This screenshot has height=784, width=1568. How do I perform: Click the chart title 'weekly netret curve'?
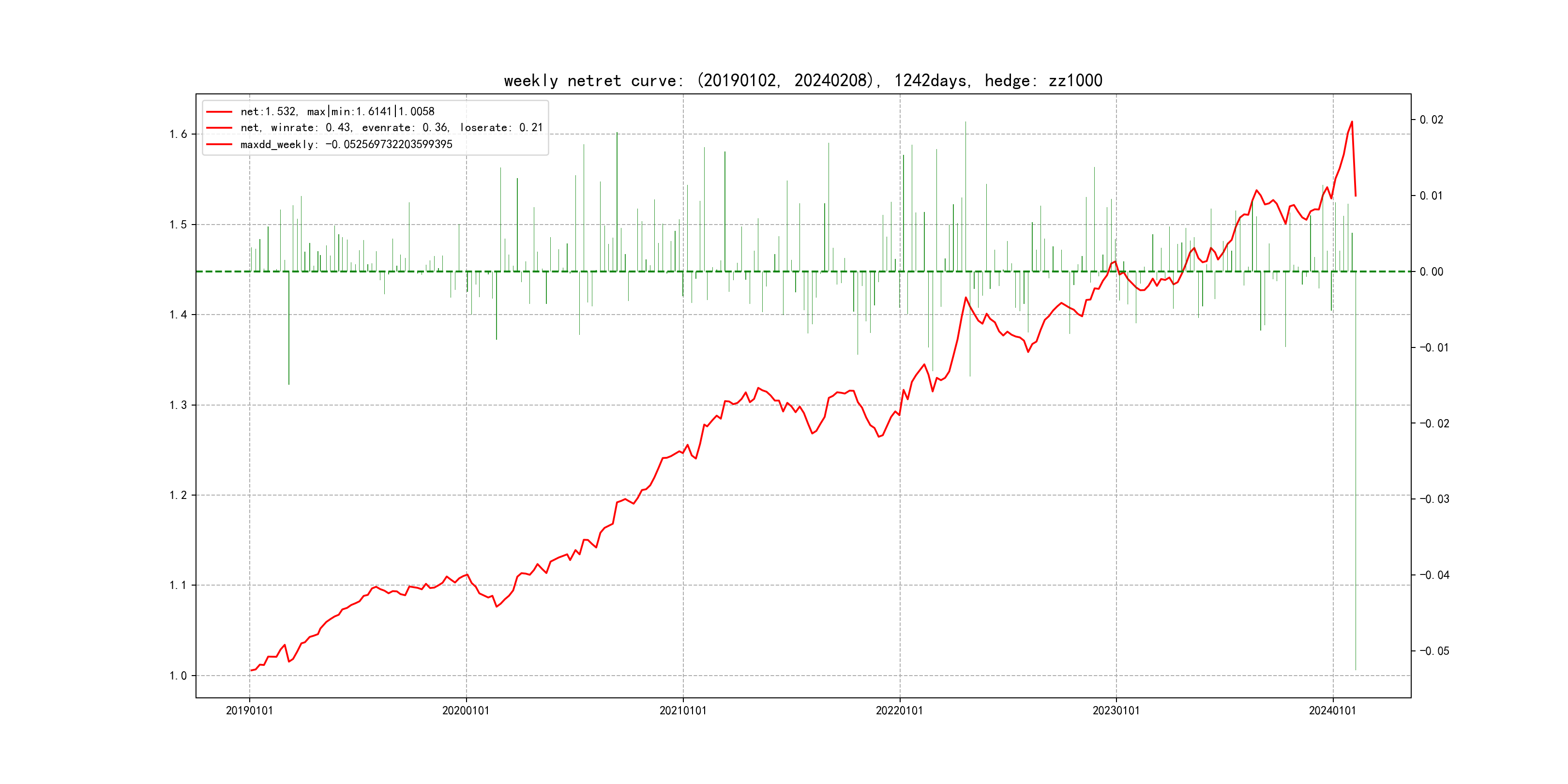coord(803,80)
